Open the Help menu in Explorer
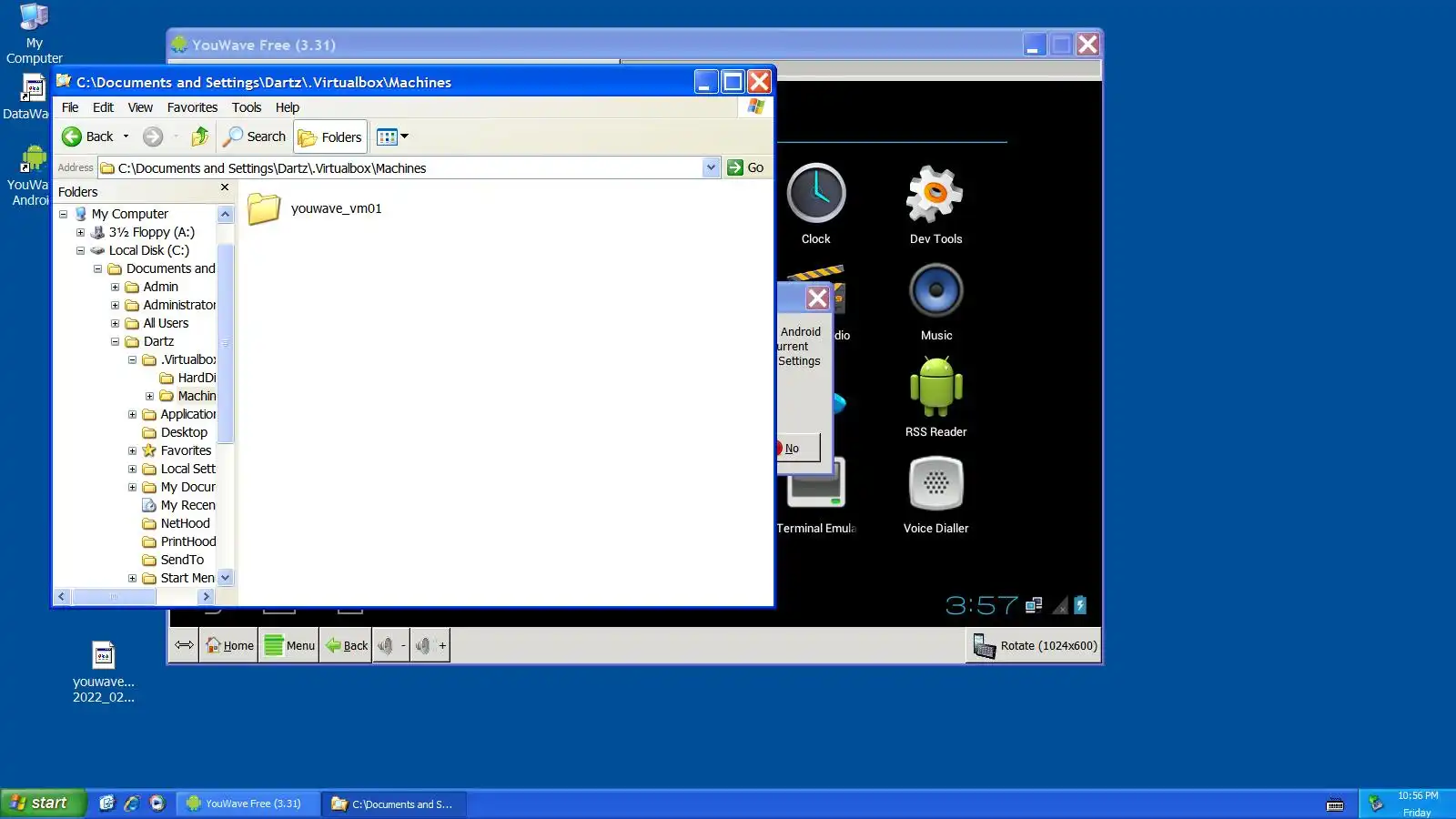This screenshot has height=819, width=1456. point(288,107)
